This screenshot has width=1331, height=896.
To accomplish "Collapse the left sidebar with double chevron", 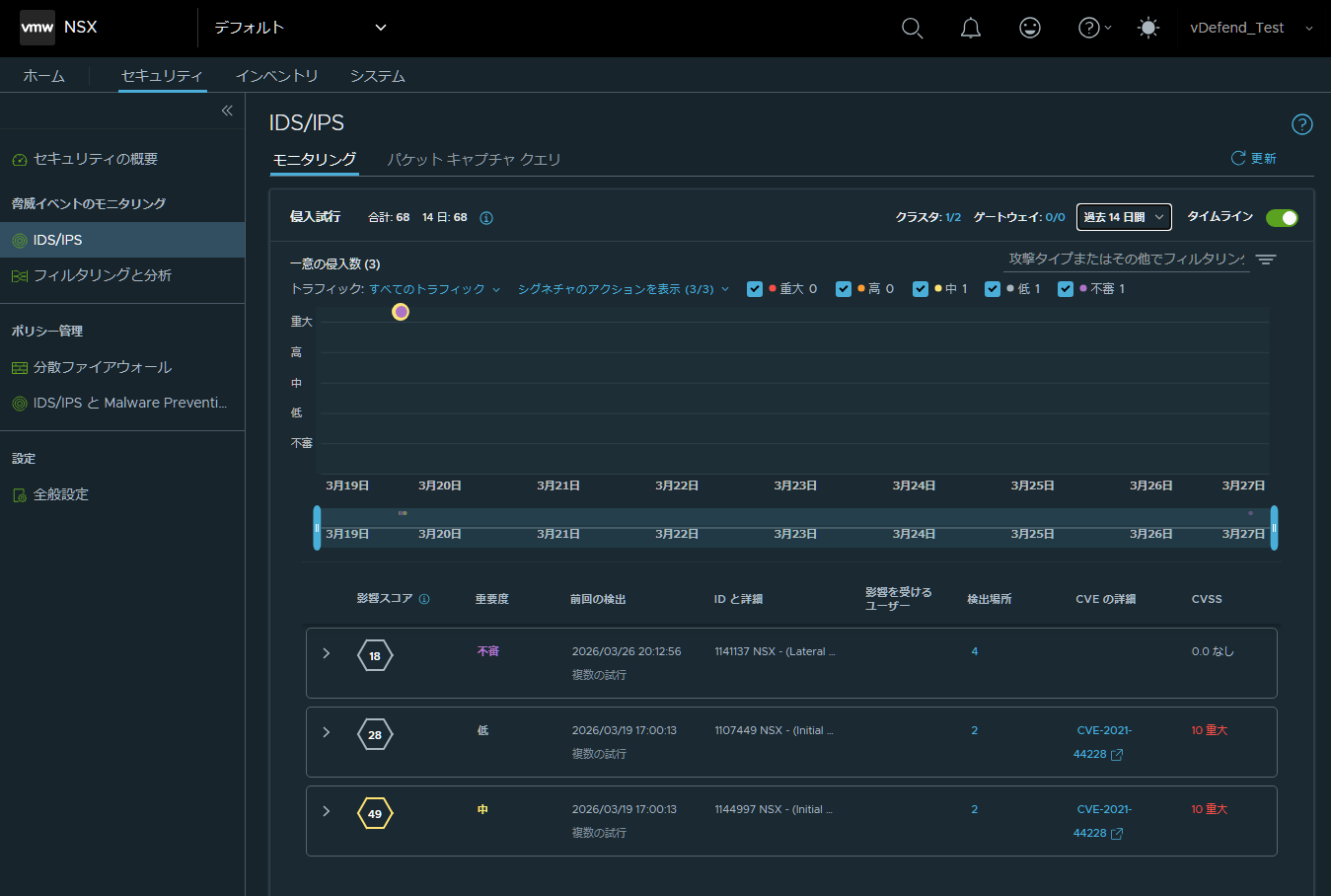I will pos(227,111).
